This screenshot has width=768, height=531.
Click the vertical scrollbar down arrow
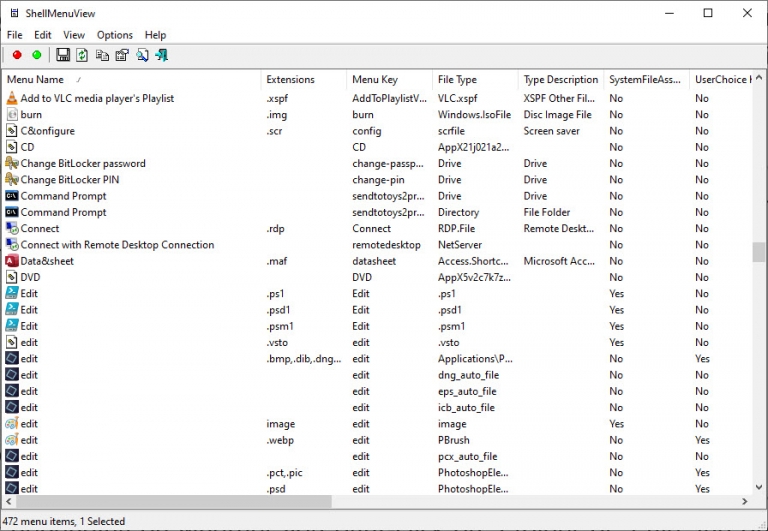759,487
